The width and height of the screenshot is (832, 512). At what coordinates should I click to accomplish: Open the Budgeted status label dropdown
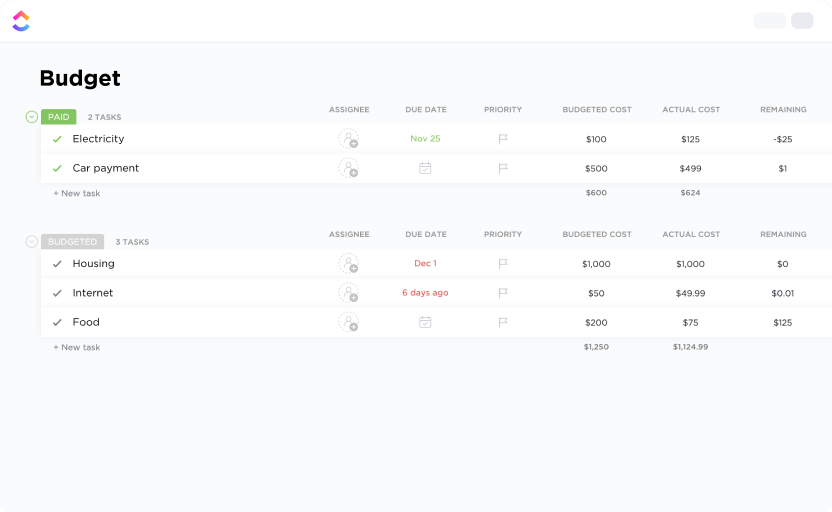tap(73, 242)
